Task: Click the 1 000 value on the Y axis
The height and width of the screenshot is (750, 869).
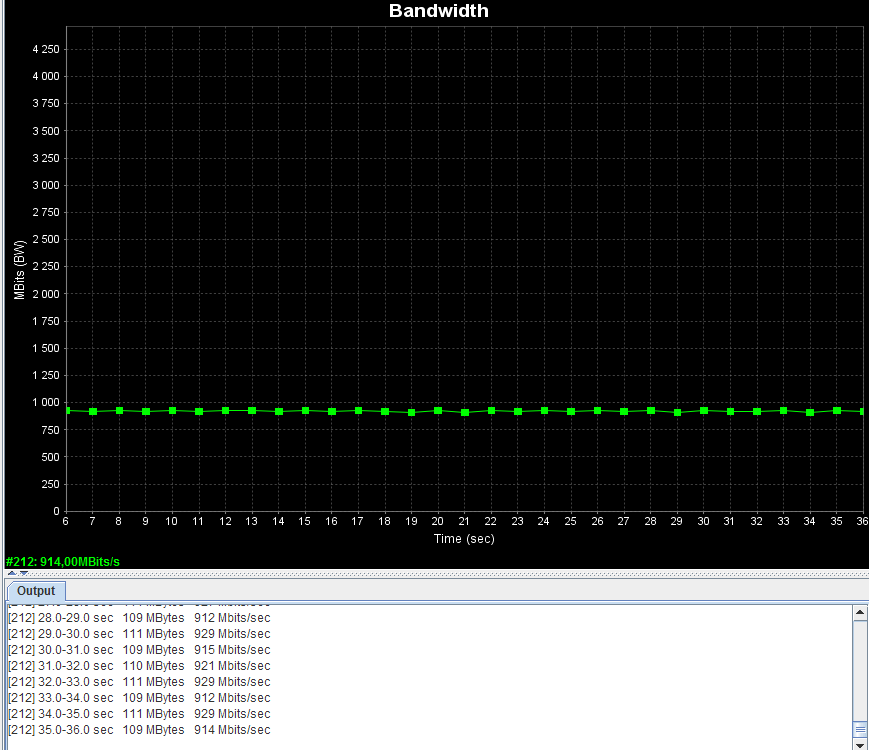Action: (x=45, y=402)
